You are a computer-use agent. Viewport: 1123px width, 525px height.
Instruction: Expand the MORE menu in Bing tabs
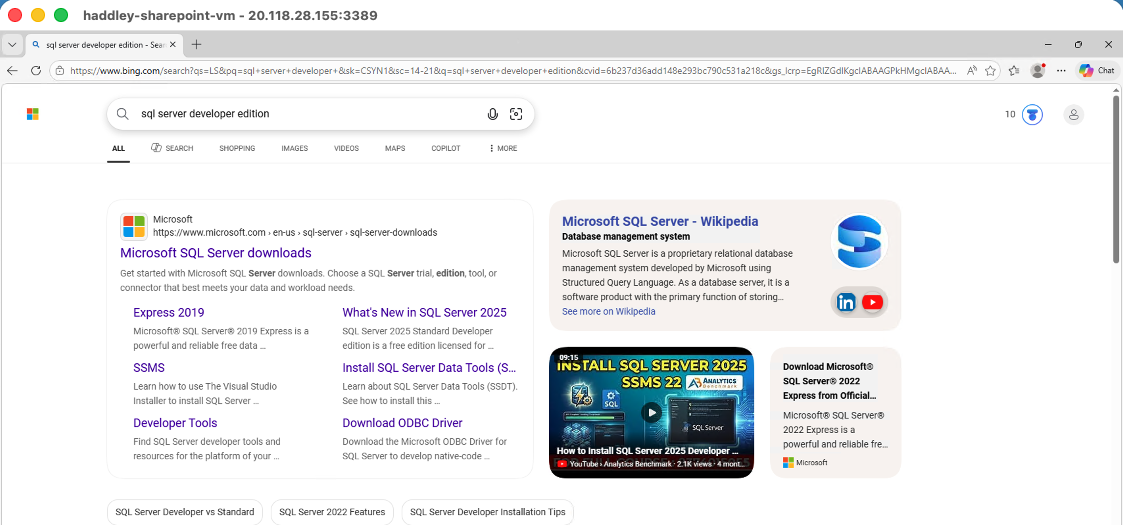coord(503,148)
